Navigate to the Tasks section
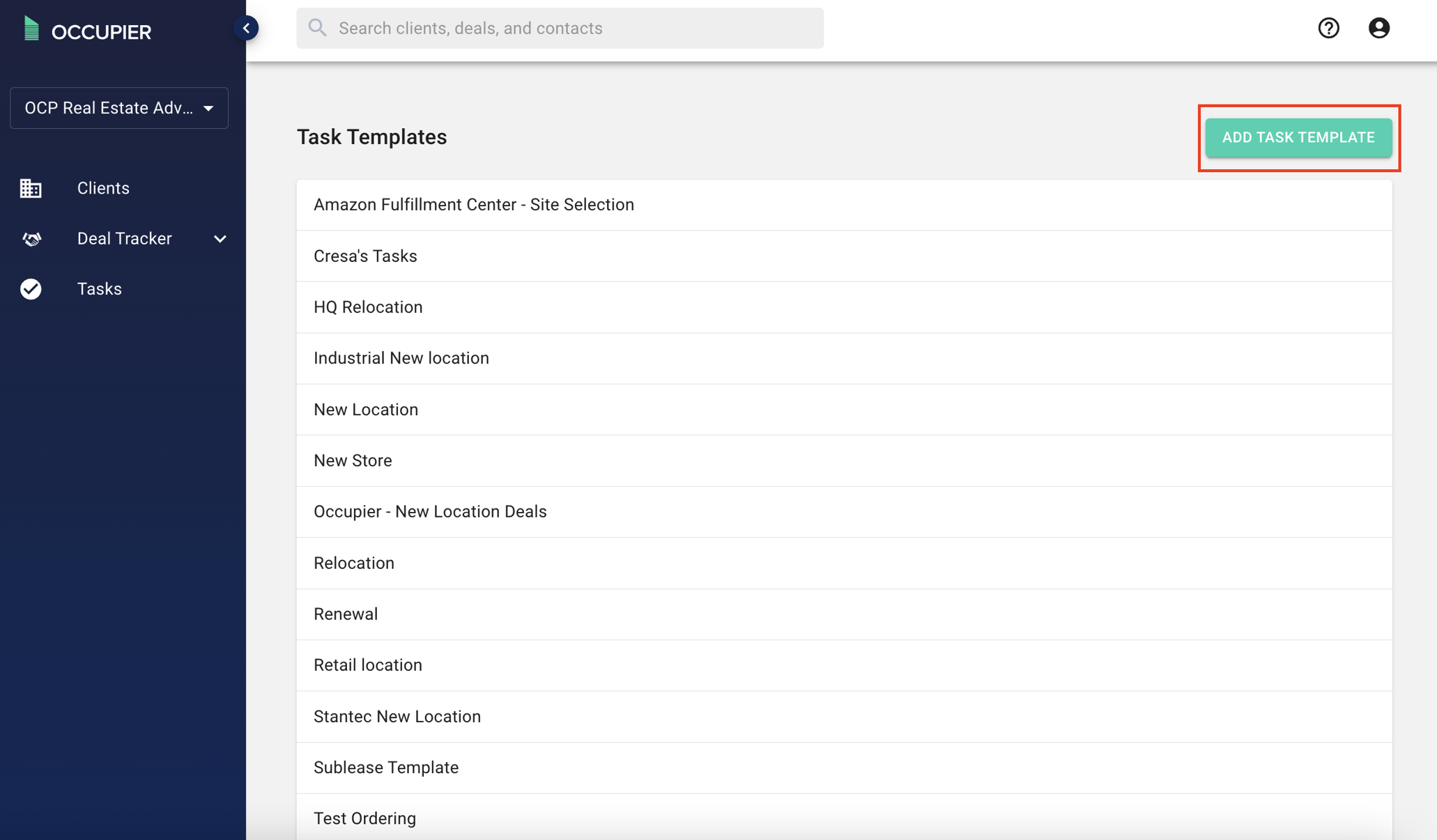Image resolution: width=1437 pixels, height=840 pixels. click(x=99, y=289)
